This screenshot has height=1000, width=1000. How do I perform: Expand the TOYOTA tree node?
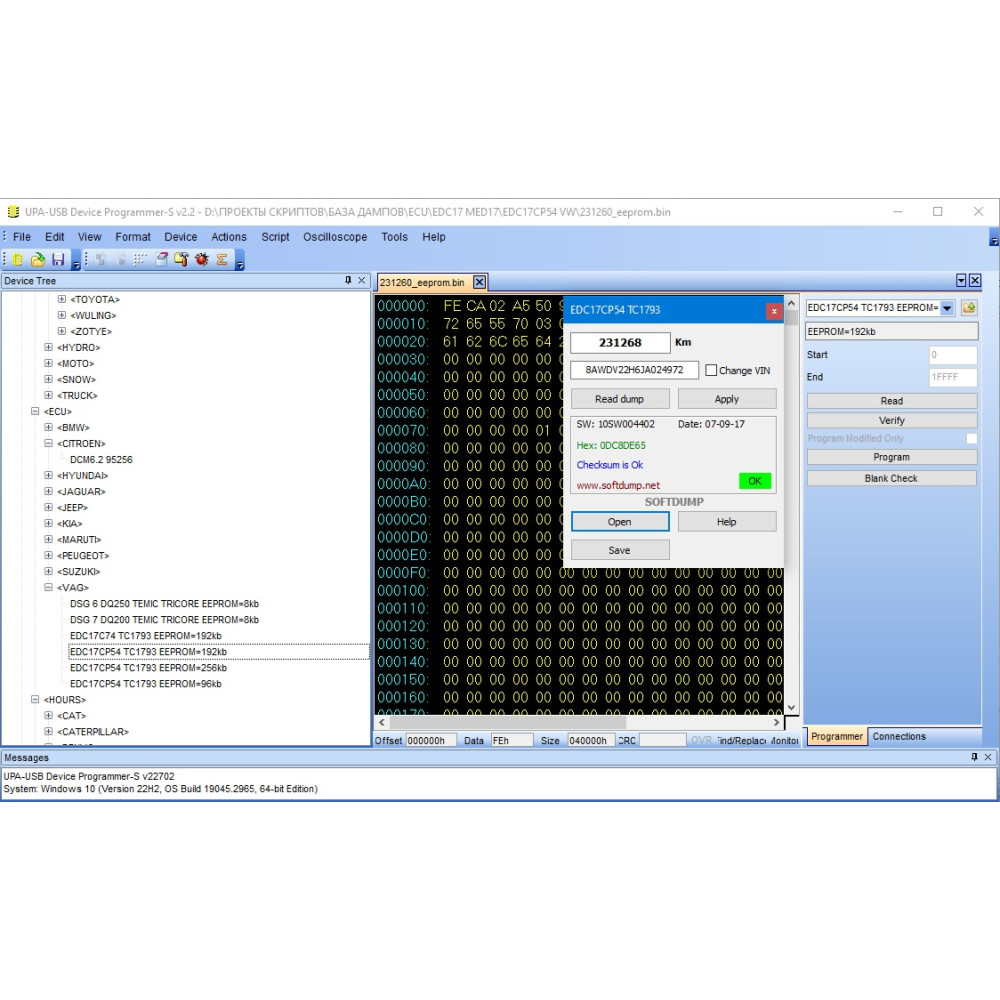(x=62, y=299)
